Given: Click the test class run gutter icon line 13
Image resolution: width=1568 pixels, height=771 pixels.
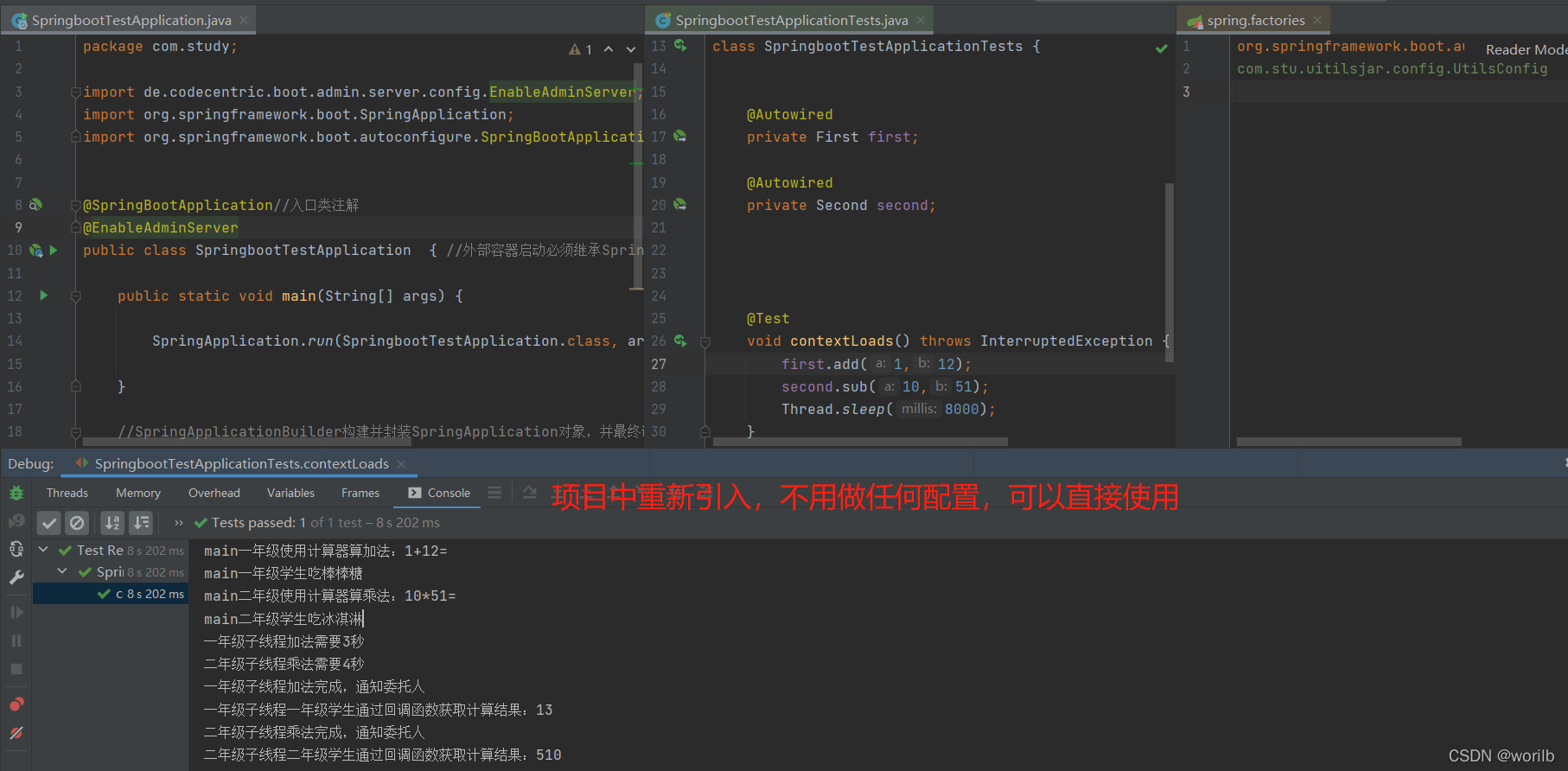Looking at the screenshot, I should pos(680,45).
